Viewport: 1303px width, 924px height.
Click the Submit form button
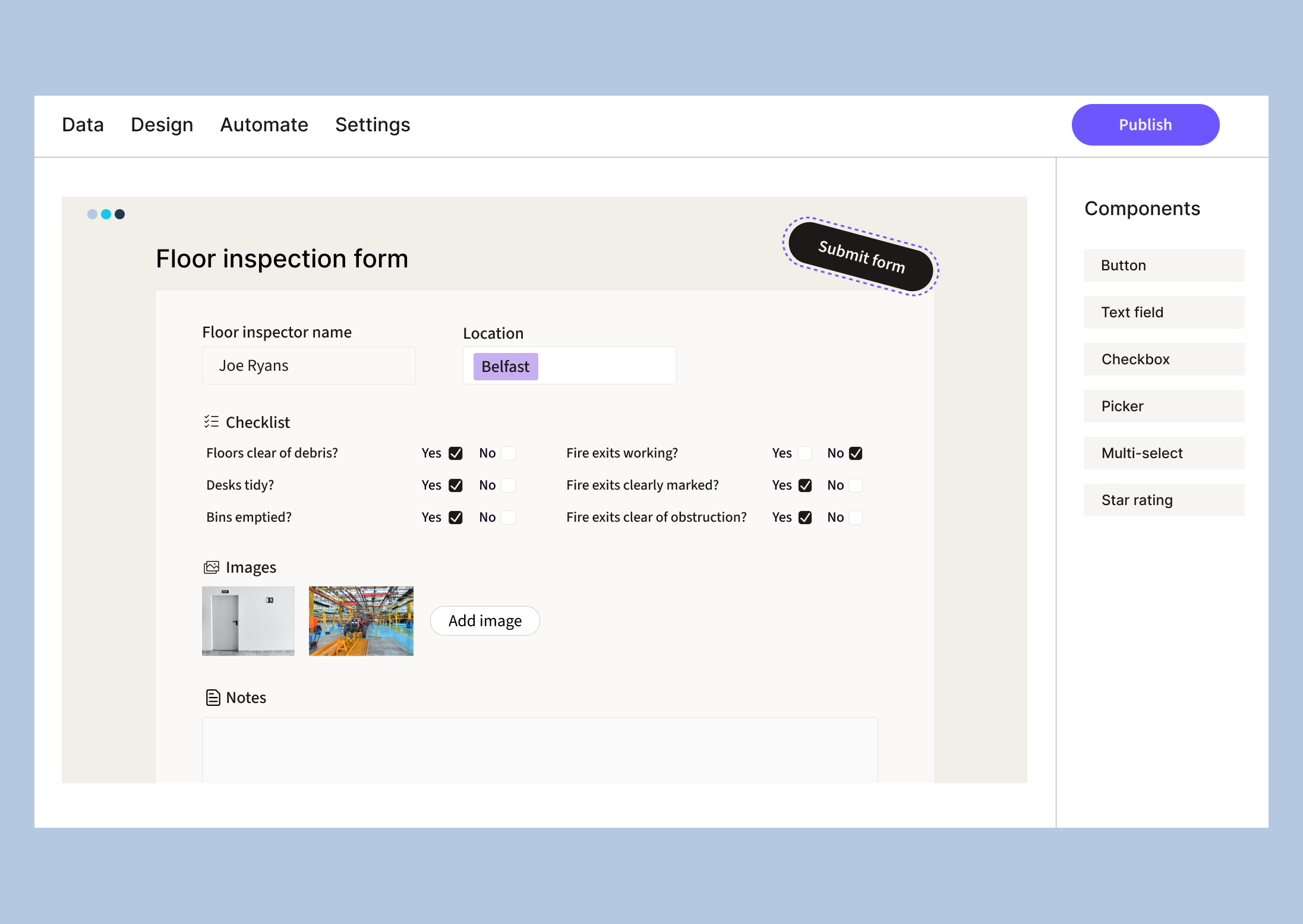tap(861, 257)
